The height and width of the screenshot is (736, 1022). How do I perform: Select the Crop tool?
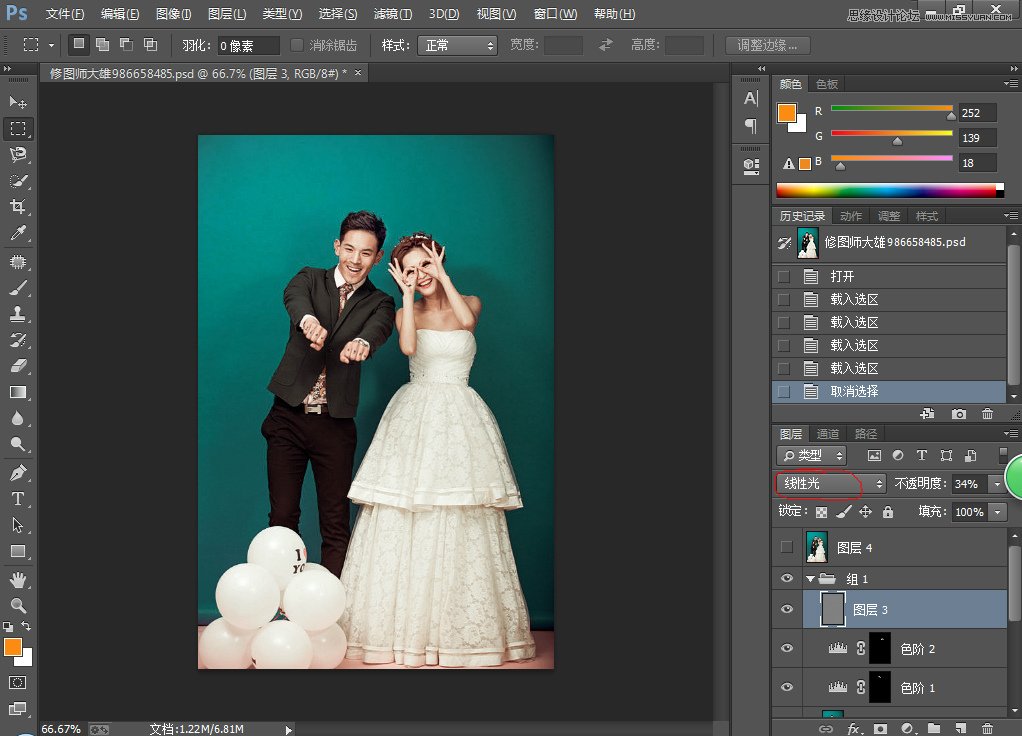pos(15,206)
